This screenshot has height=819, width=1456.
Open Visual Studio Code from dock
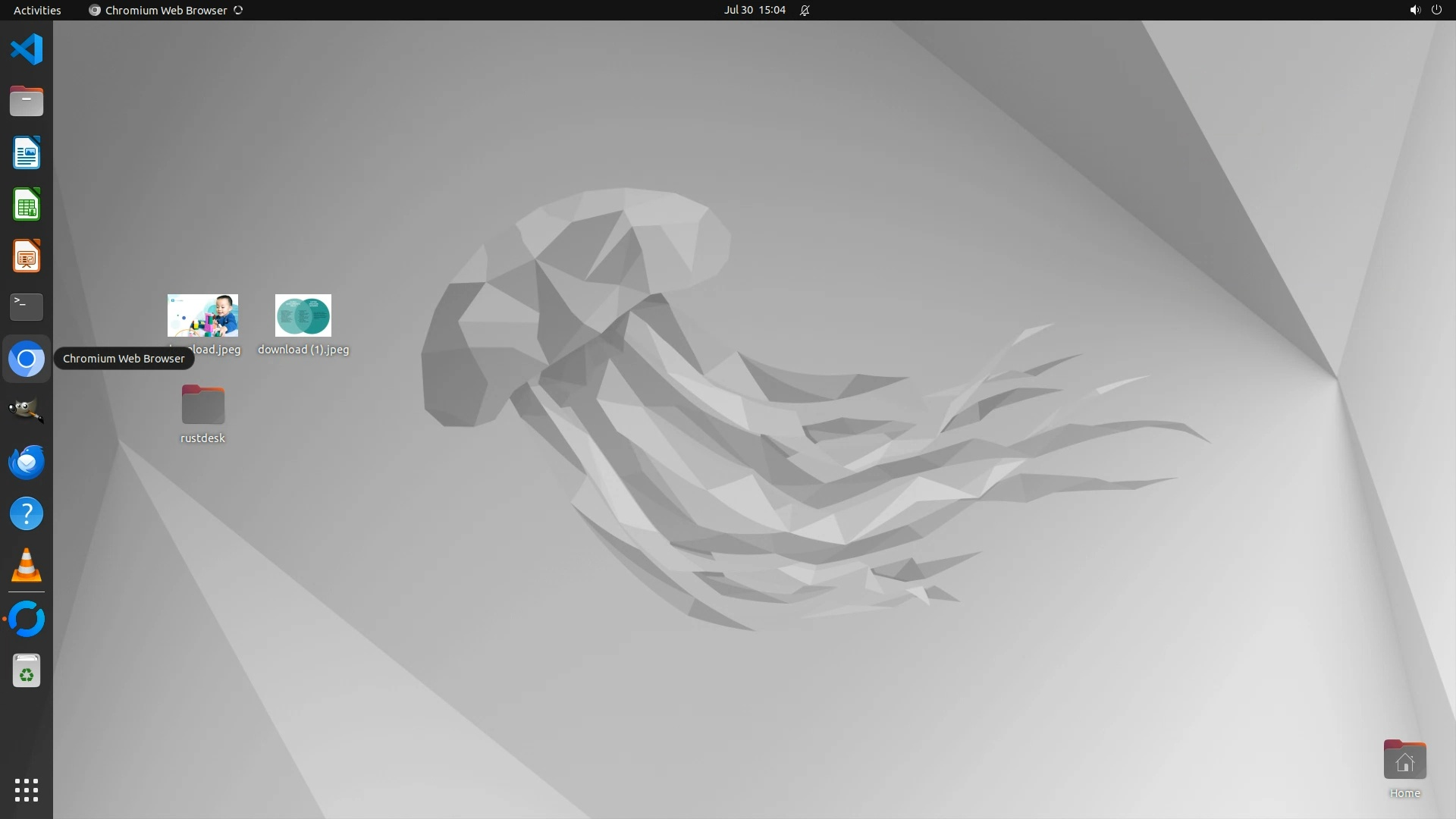tap(27, 50)
